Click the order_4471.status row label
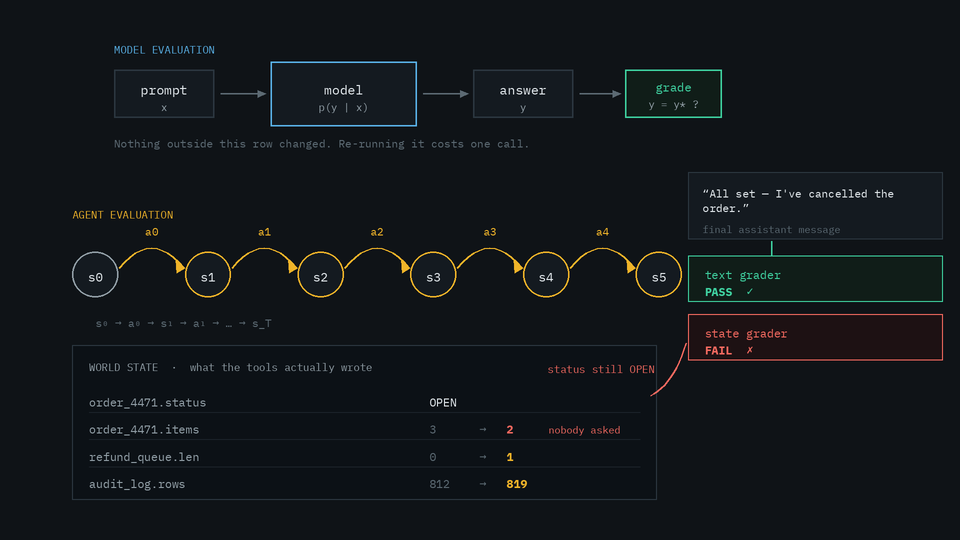Screen dimensions: 960x540 (x=148, y=402)
